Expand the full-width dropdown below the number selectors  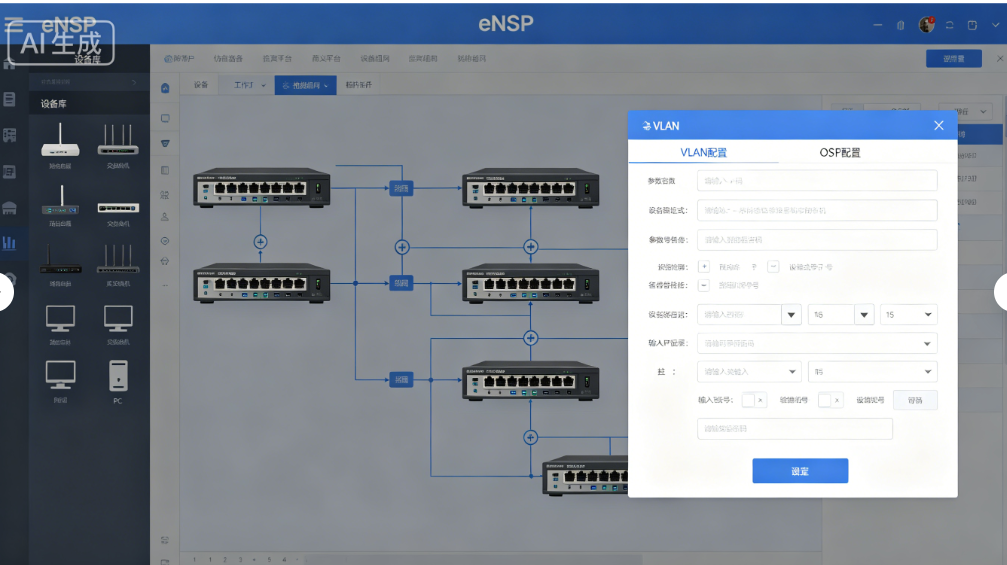tap(816, 343)
